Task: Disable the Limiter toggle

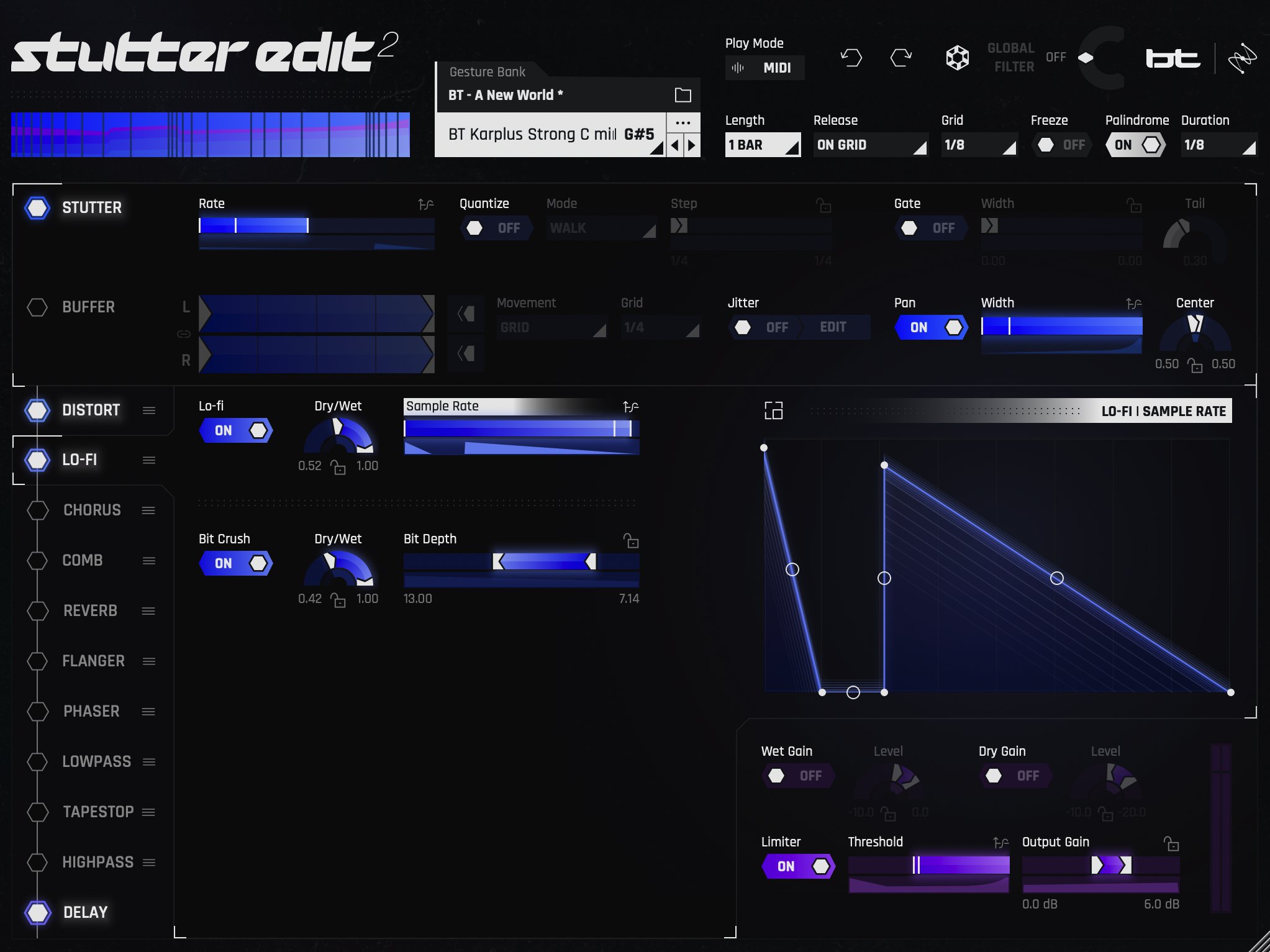Action: tap(798, 866)
